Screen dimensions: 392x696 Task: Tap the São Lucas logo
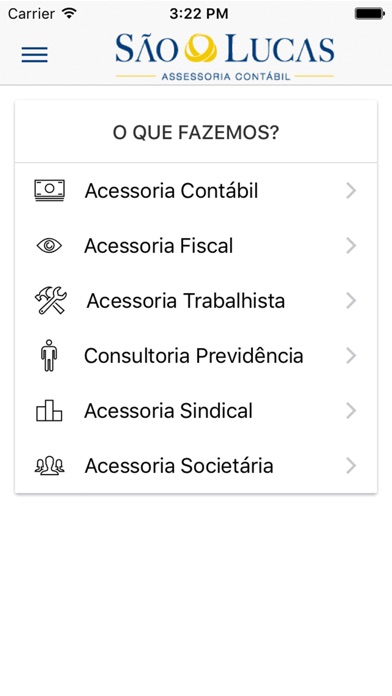(225, 57)
